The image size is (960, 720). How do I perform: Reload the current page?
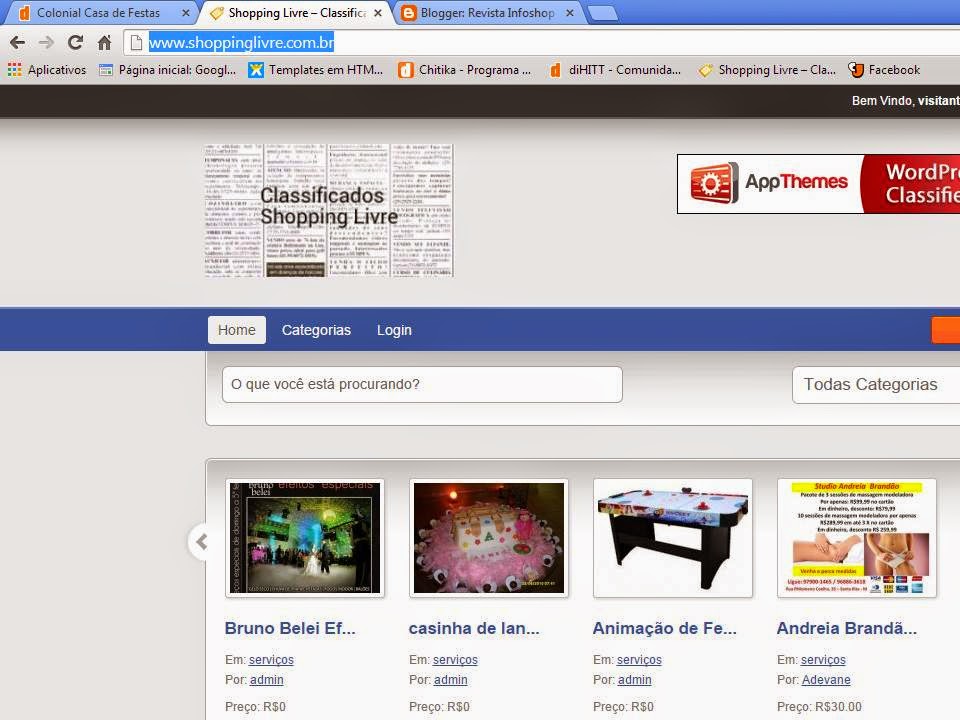(75, 42)
